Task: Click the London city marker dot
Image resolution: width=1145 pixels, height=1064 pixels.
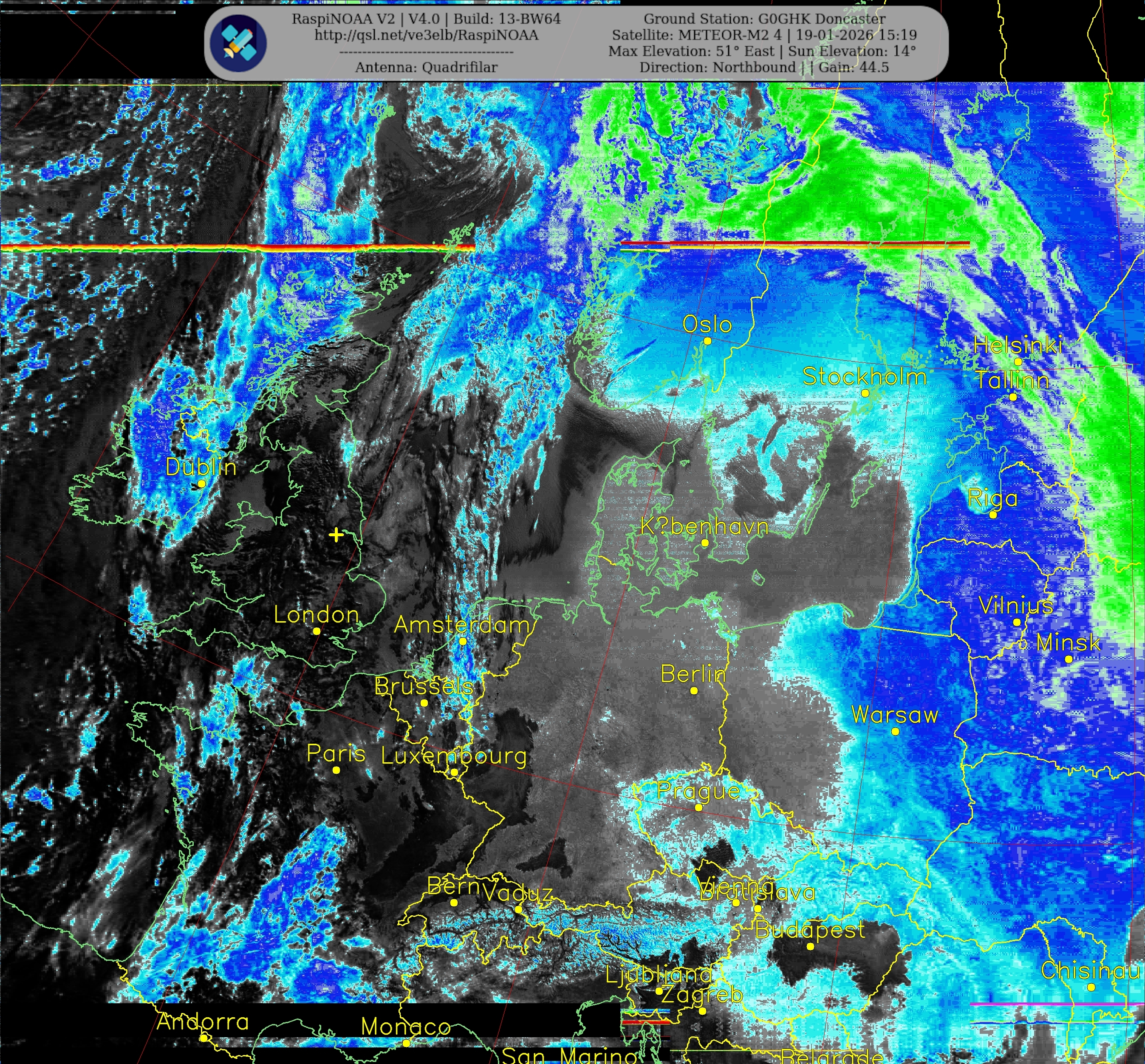Action: tap(317, 631)
